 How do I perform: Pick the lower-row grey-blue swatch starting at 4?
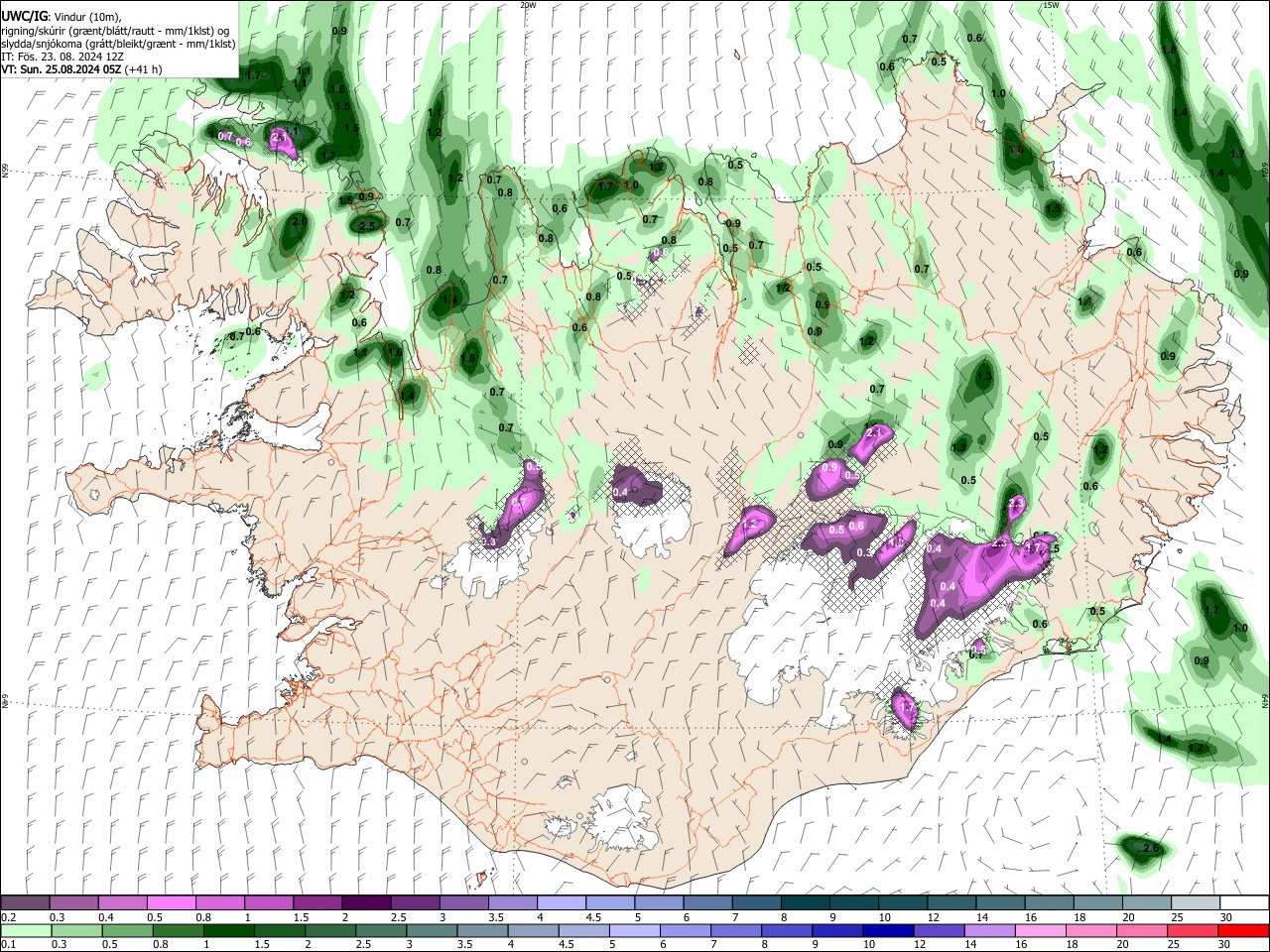coord(534,930)
